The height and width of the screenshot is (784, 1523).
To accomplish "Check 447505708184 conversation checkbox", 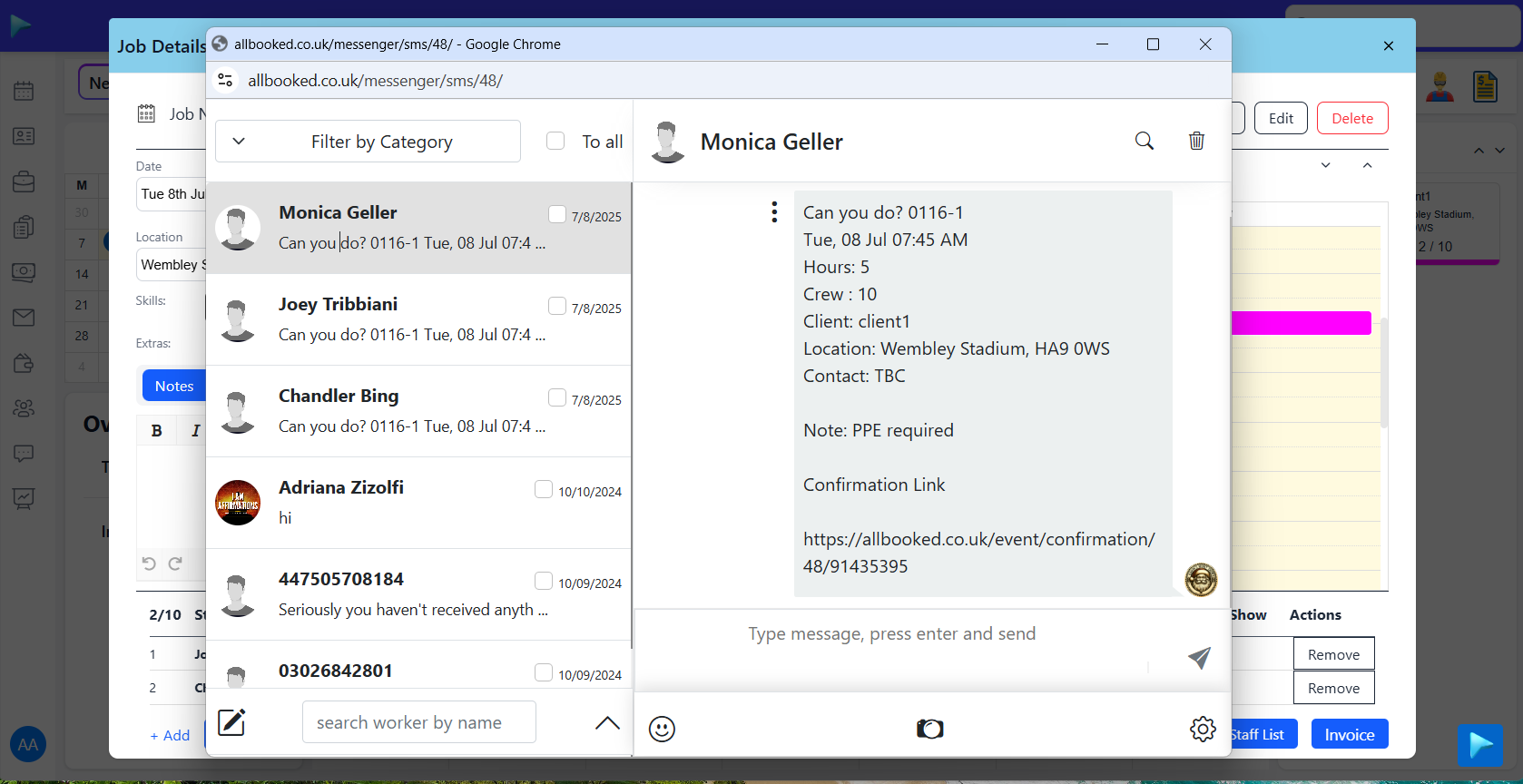I will (544, 581).
